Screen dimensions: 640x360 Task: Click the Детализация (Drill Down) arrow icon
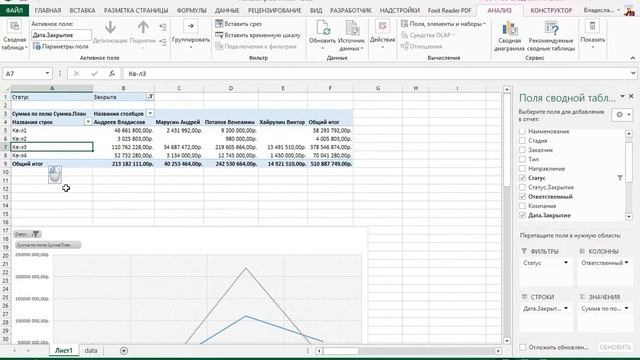pyautogui.click(x=110, y=28)
